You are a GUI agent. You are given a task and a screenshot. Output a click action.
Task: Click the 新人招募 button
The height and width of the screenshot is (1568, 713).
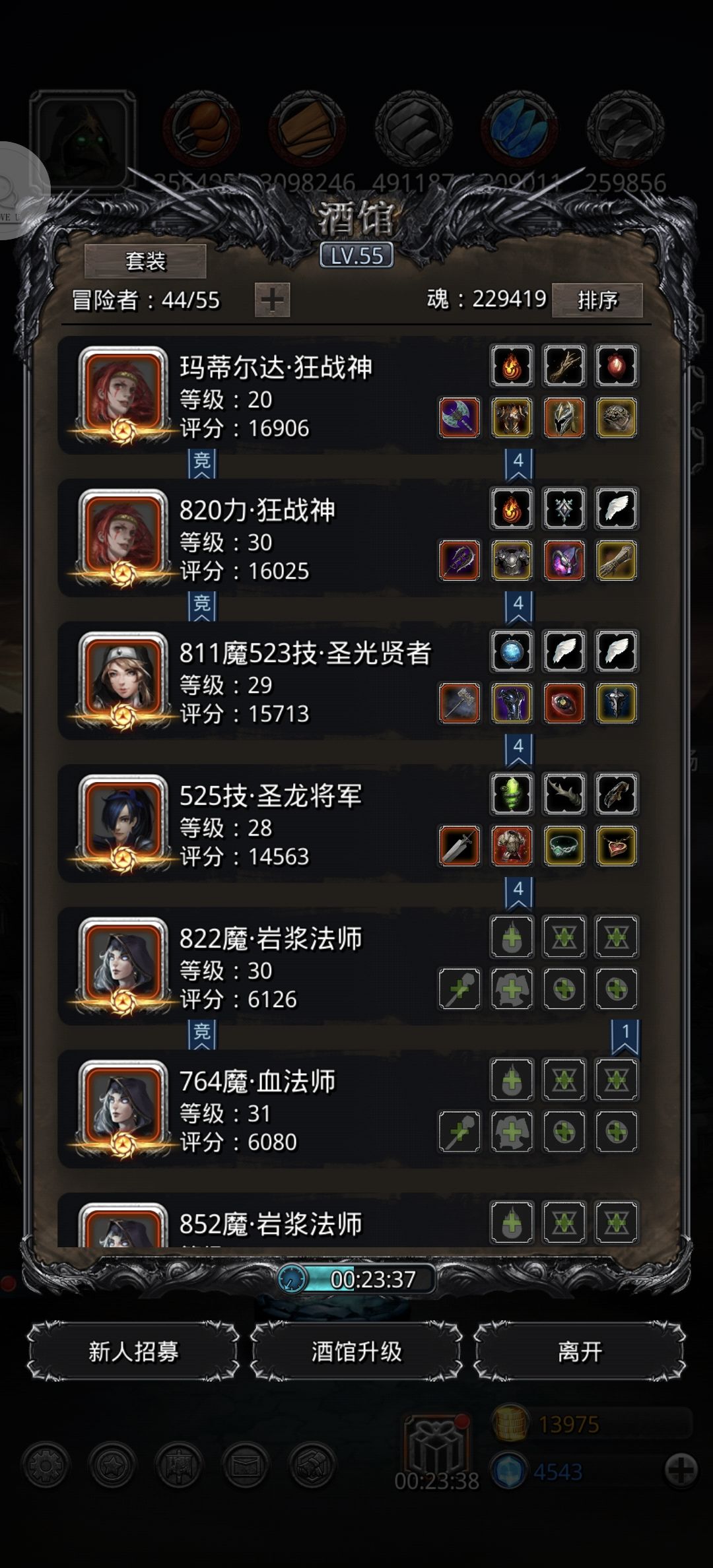click(x=133, y=1352)
